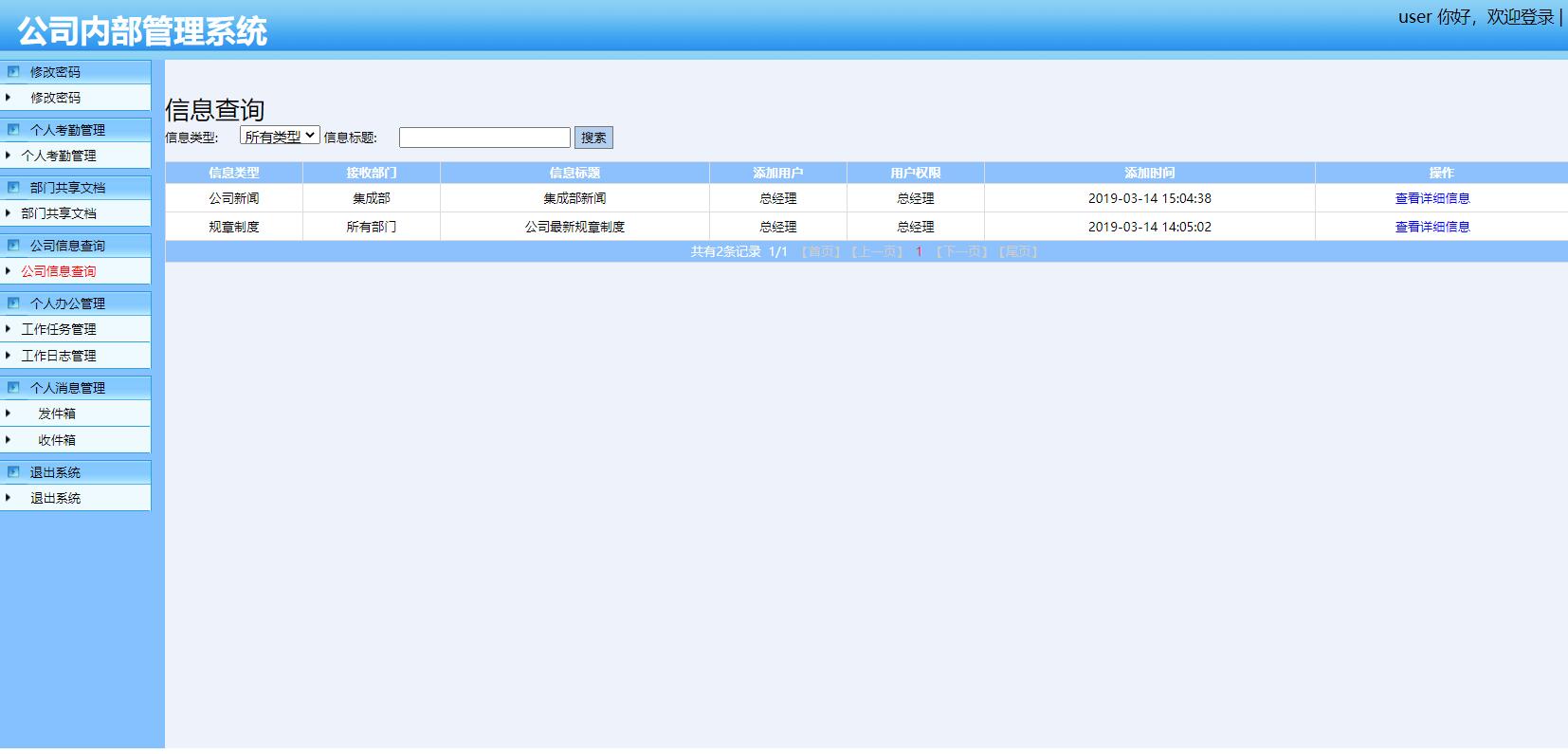The image size is (1568, 754).
Task: Select 公司信息查询 highlighted sidebar item
Action: 59,271
